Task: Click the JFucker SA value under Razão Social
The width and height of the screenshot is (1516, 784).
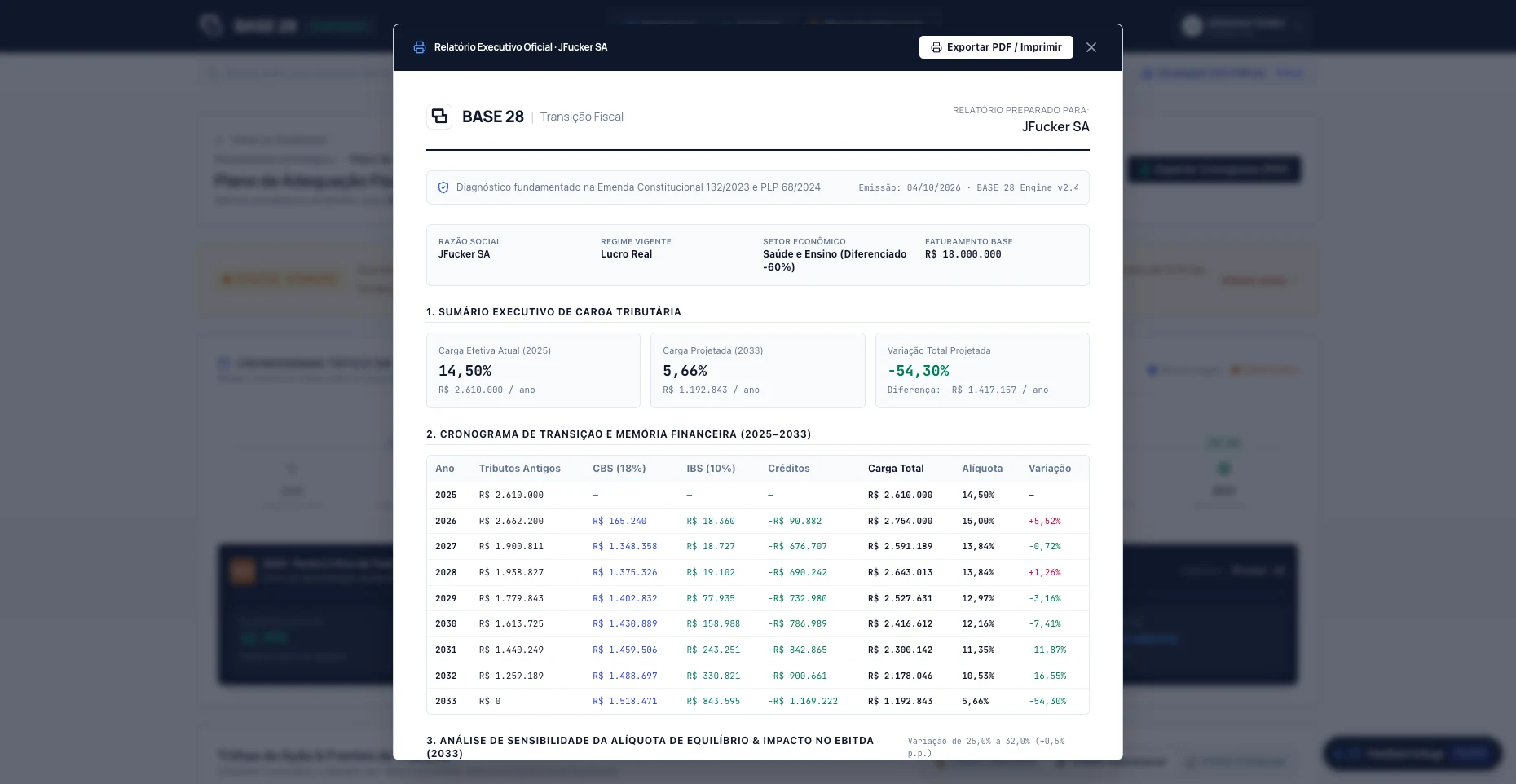Action: click(465, 254)
